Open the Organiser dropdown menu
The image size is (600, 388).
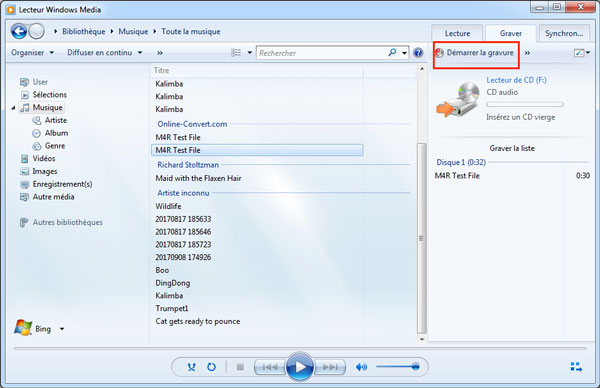33,52
